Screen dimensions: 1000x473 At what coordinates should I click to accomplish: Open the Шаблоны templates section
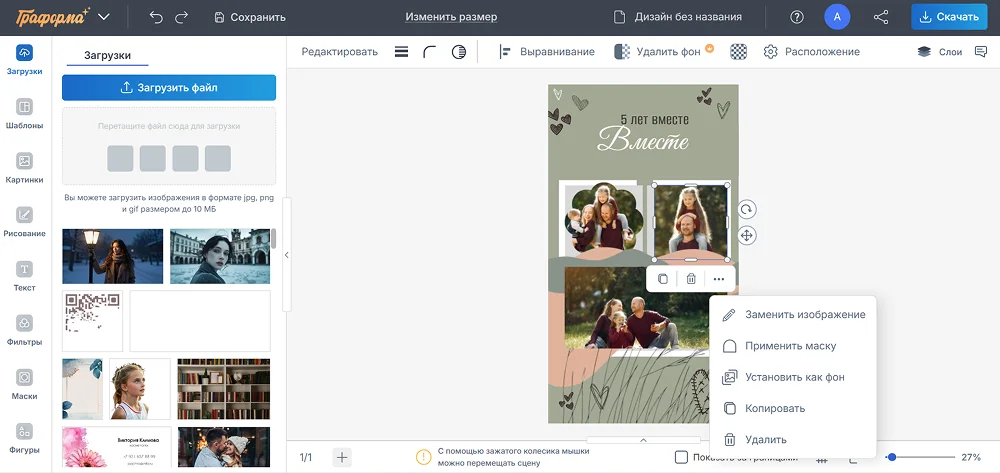coord(24,115)
